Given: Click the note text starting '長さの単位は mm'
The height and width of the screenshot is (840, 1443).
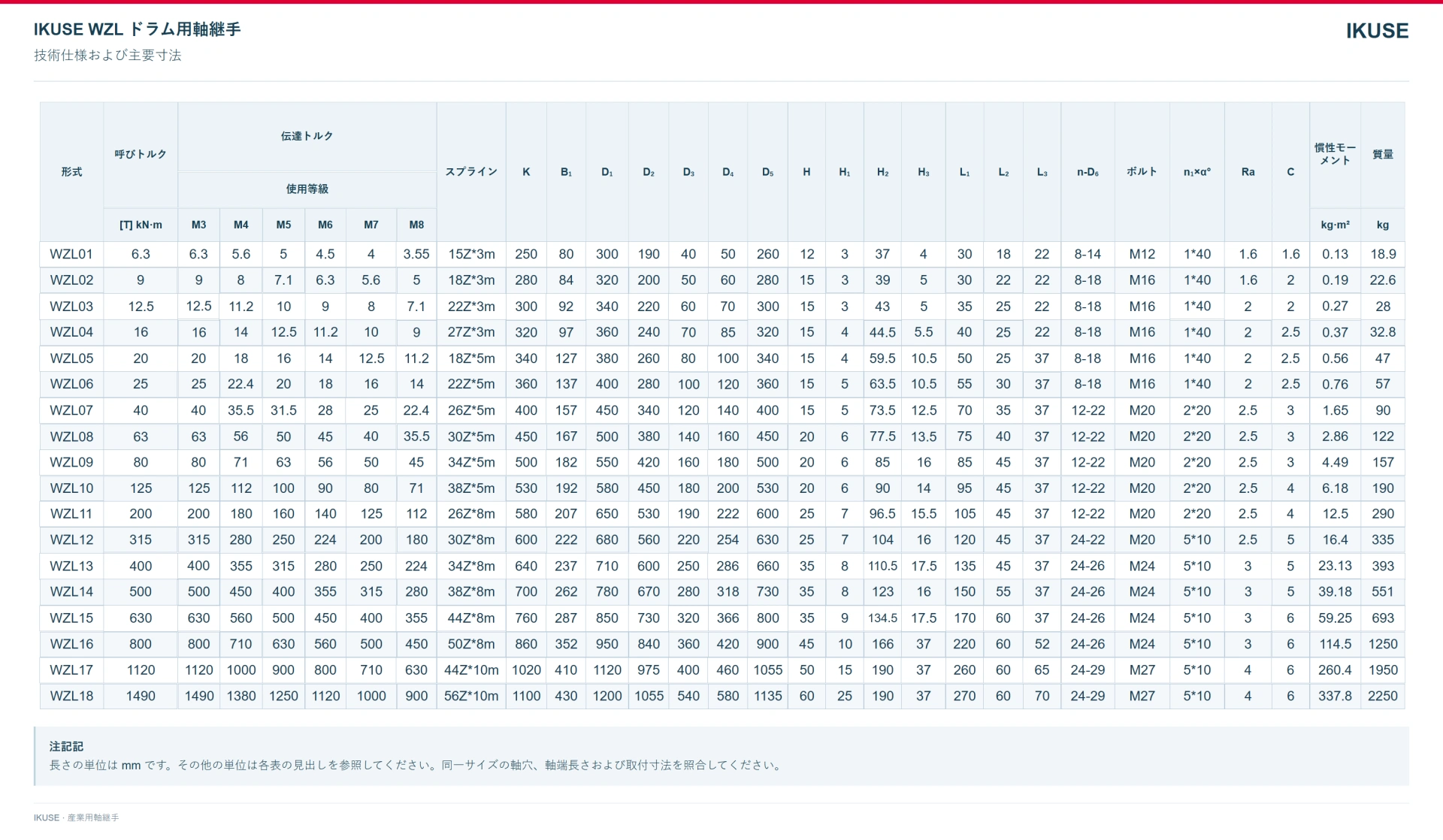Looking at the screenshot, I should click(417, 765).
